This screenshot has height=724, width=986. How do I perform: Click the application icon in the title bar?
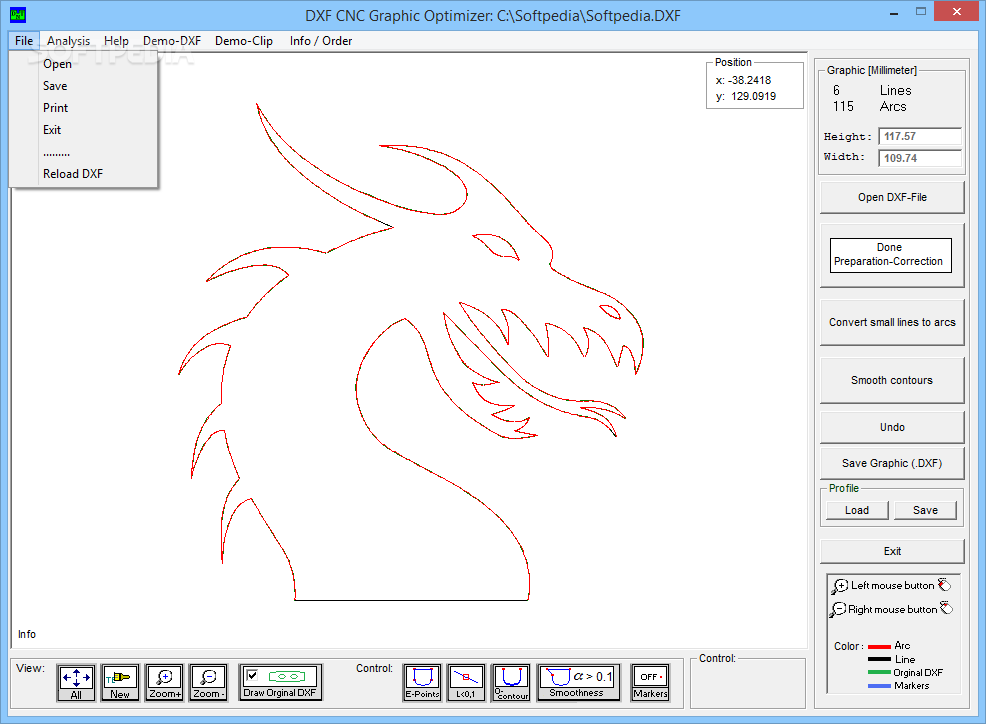(18, 14)
